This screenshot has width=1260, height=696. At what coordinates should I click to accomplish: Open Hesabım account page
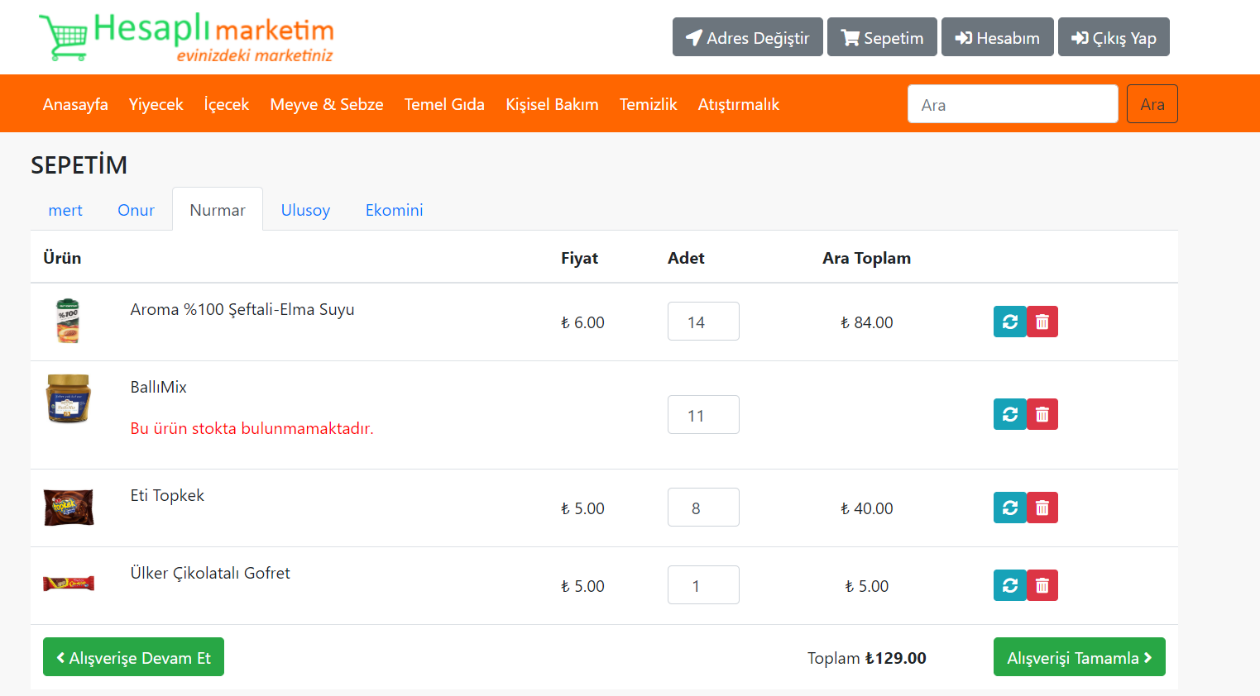[997, 36]
